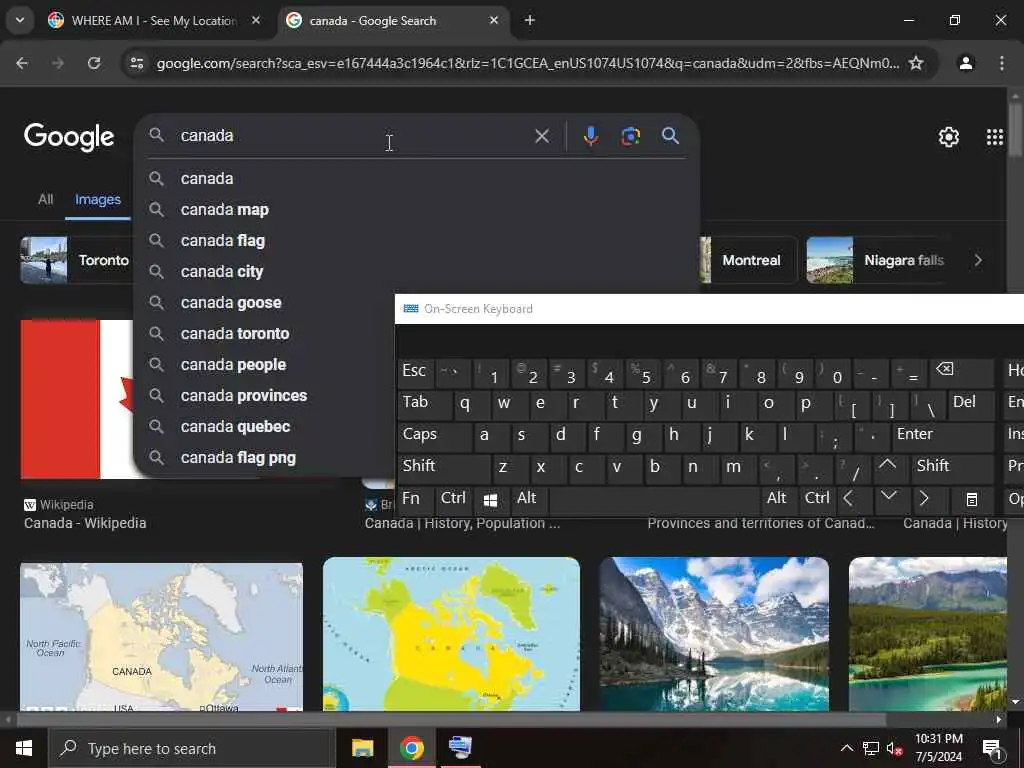
Task: Select the canada map suggestion
Action: pyautogui.click(x=418, y=210)
